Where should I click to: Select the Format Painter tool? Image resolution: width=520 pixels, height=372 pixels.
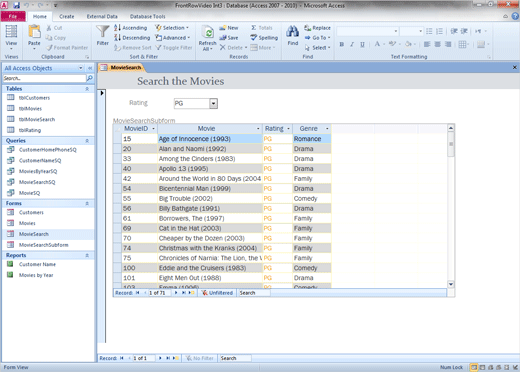[x=67, y=48]
